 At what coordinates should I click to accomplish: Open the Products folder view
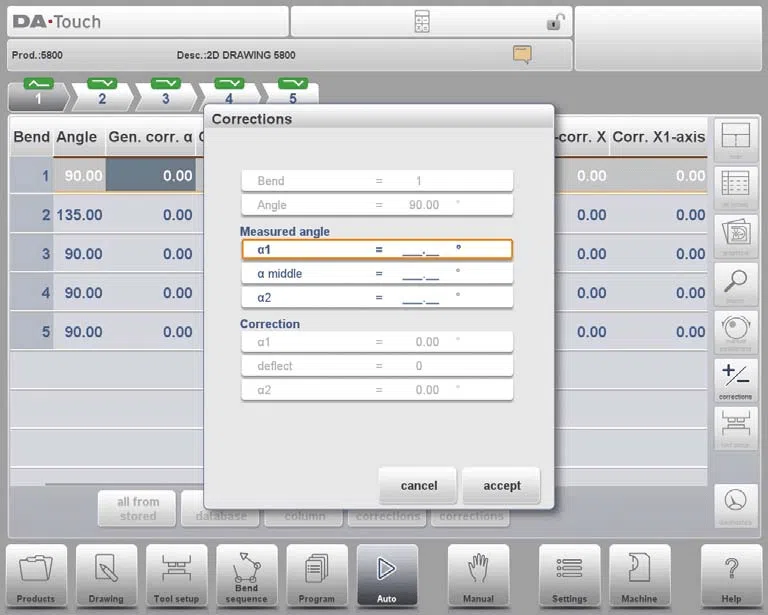36,576
